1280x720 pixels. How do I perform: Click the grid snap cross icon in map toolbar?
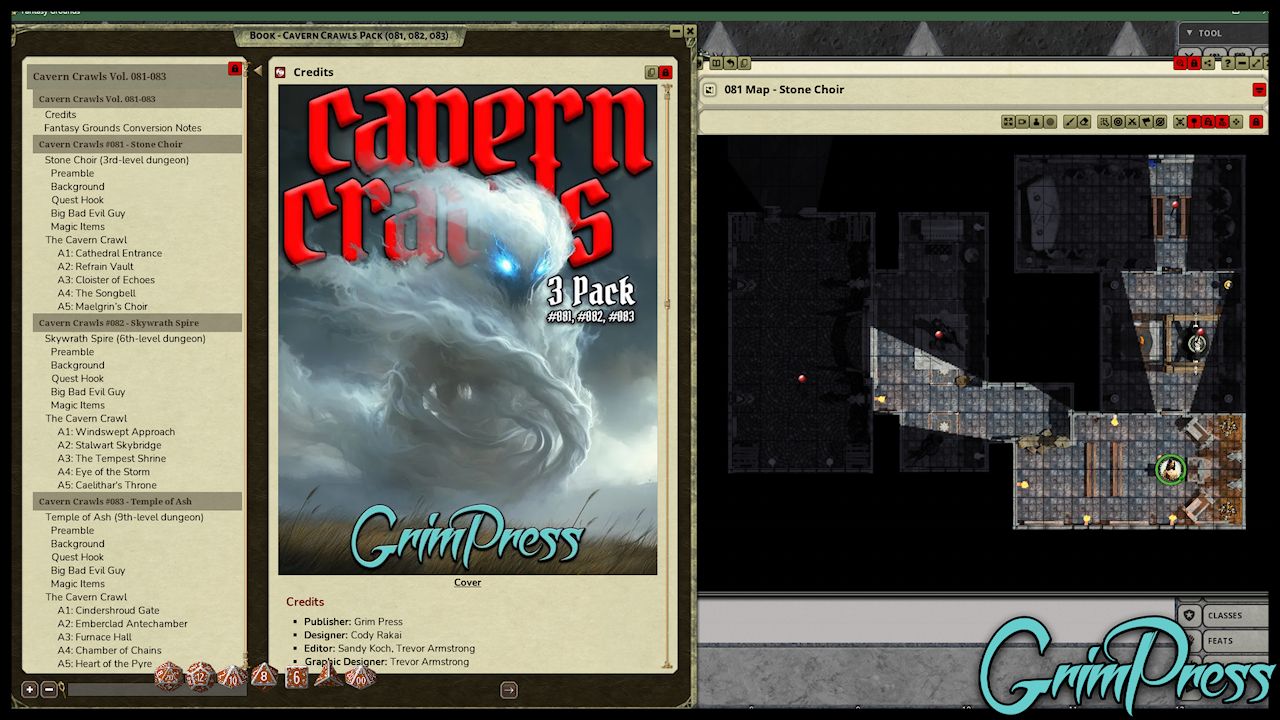tap(1180, 122)
